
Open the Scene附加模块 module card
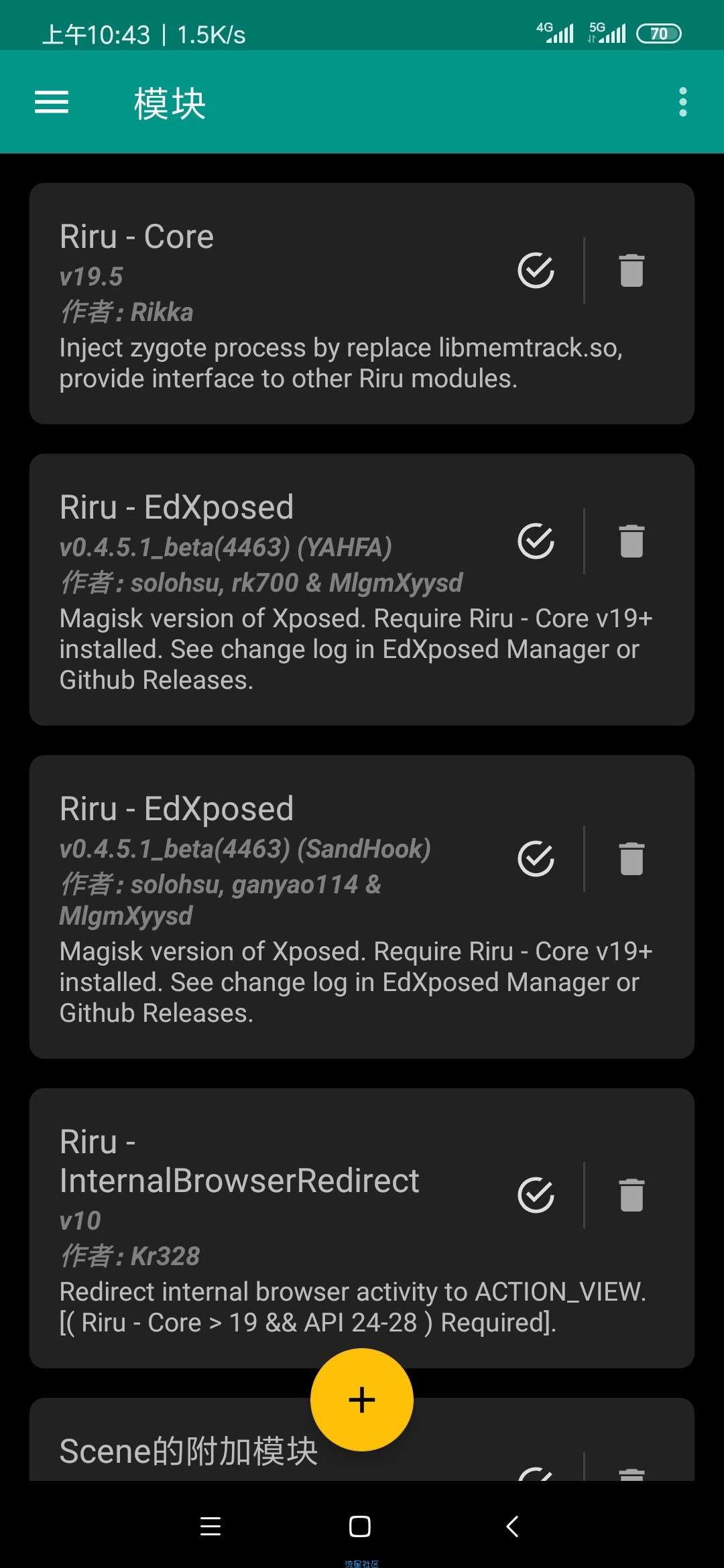point(362,1439)
